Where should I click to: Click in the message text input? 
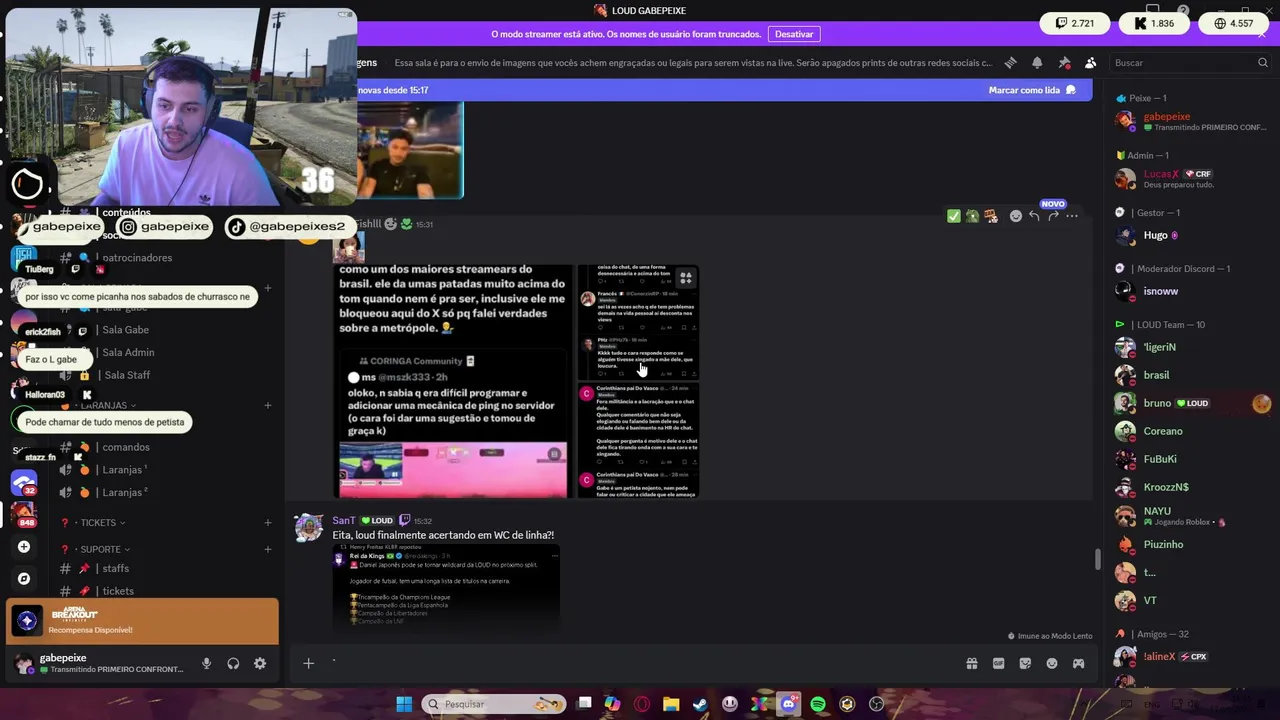click(640, 663)
